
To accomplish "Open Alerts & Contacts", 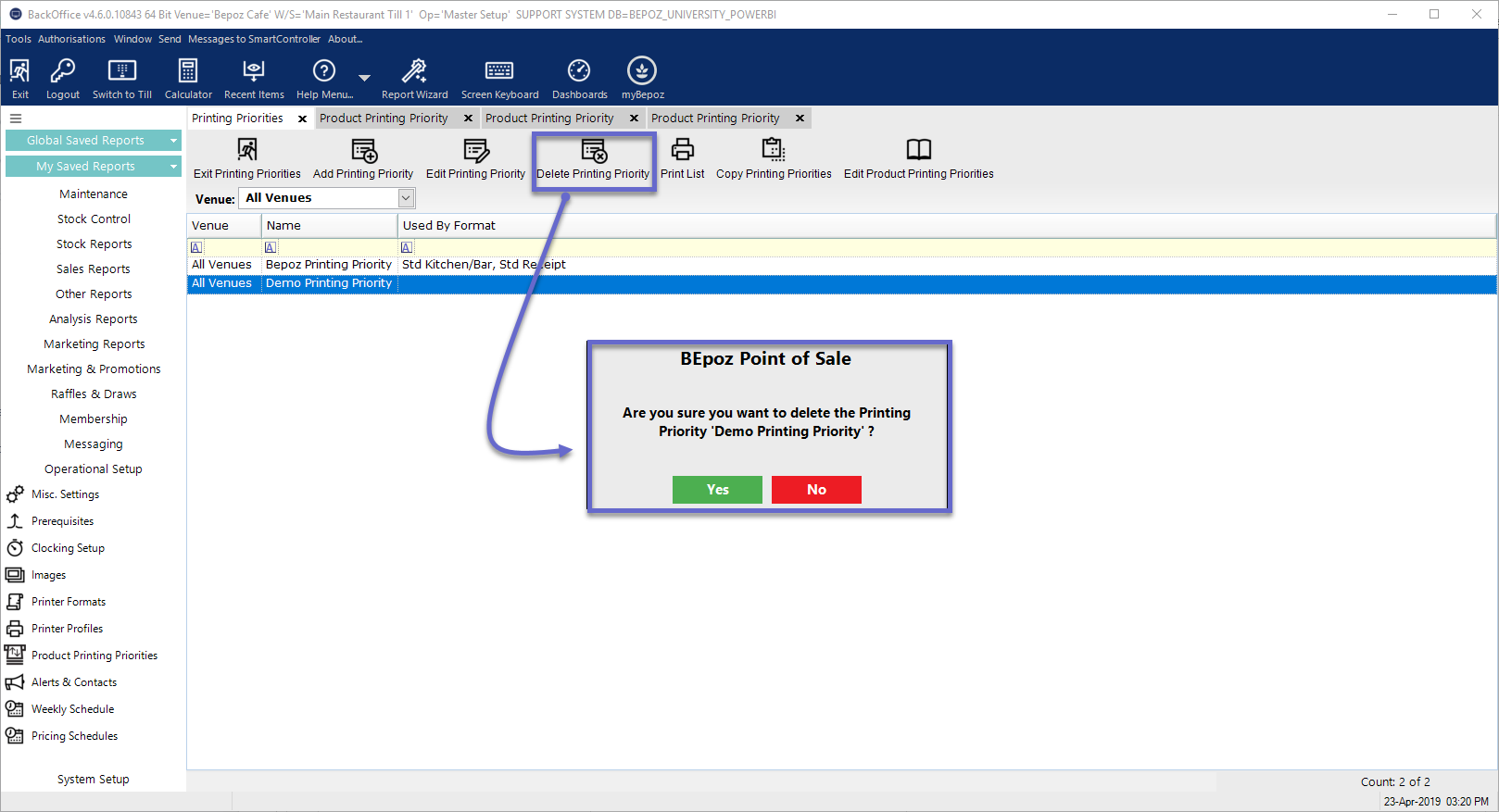I will [x=74, y=682].
